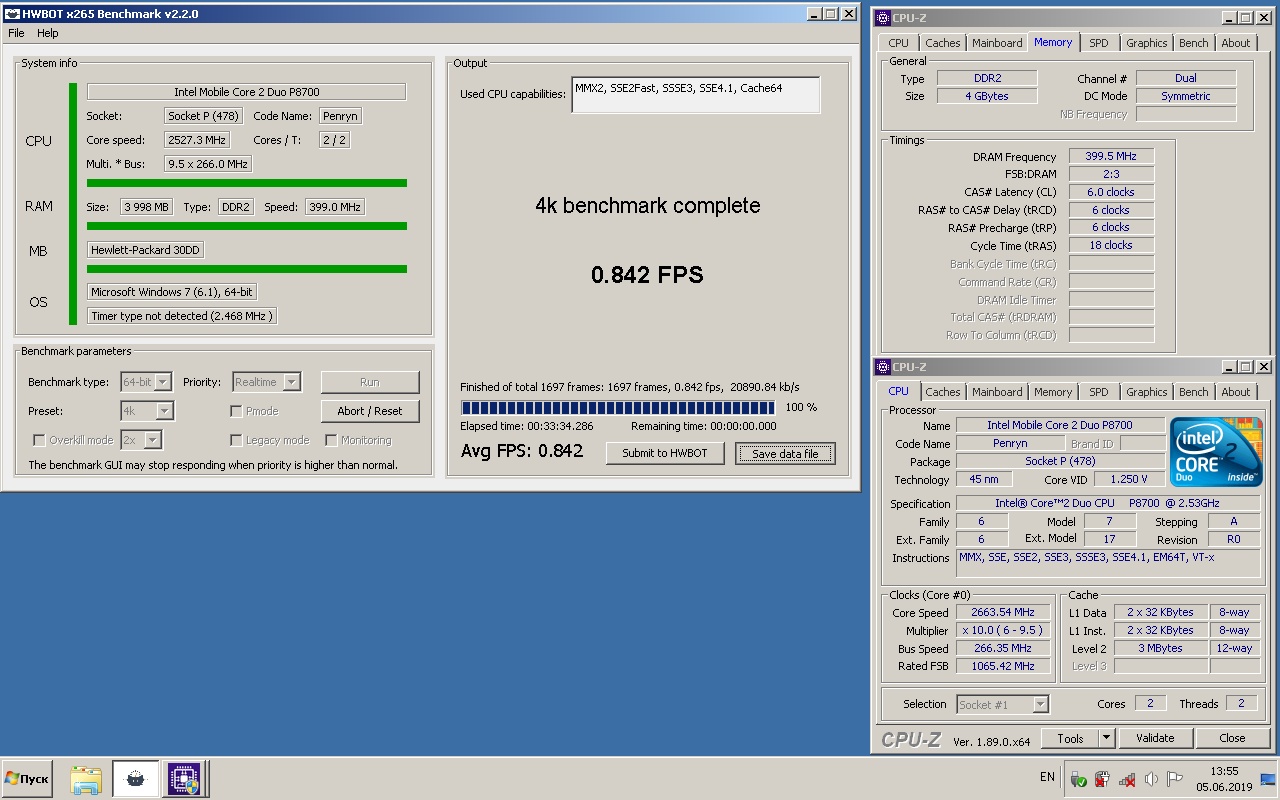1280x800 pixels.
Task: Open the volume speaker tray icon
Action: click(1151, 779)
